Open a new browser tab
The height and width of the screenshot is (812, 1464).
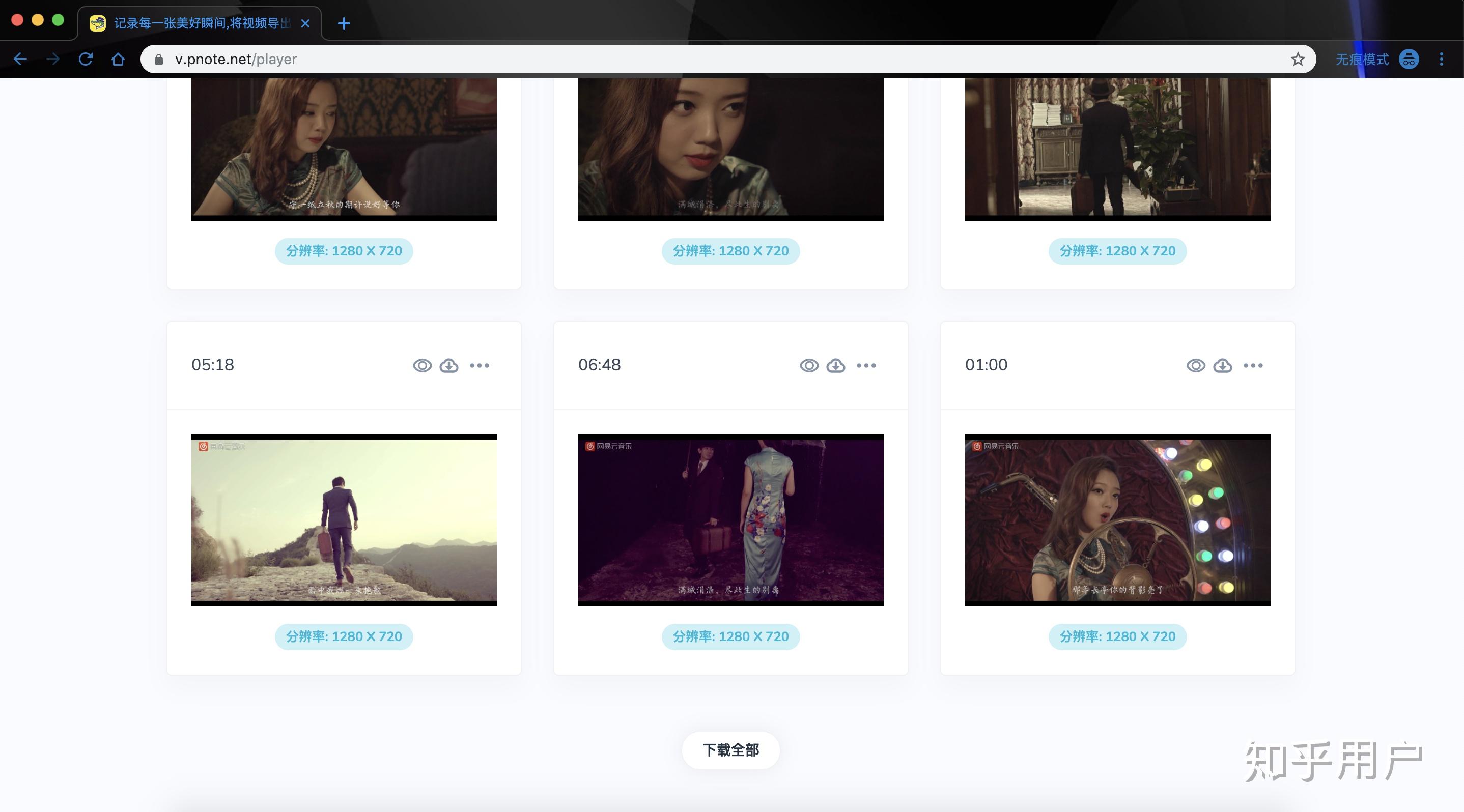343,23
